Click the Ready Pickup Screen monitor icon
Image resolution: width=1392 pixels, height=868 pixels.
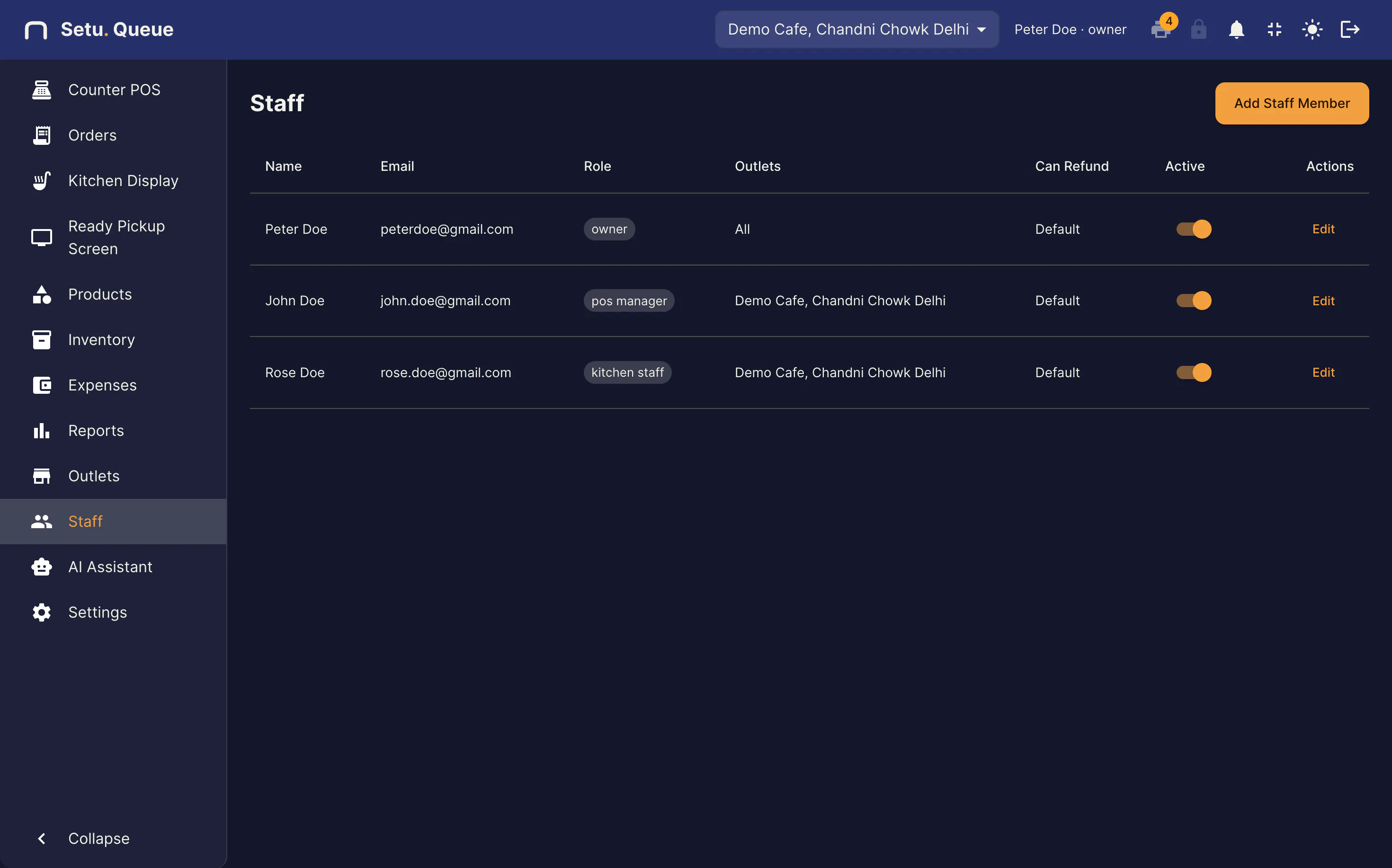pos(41,237)
